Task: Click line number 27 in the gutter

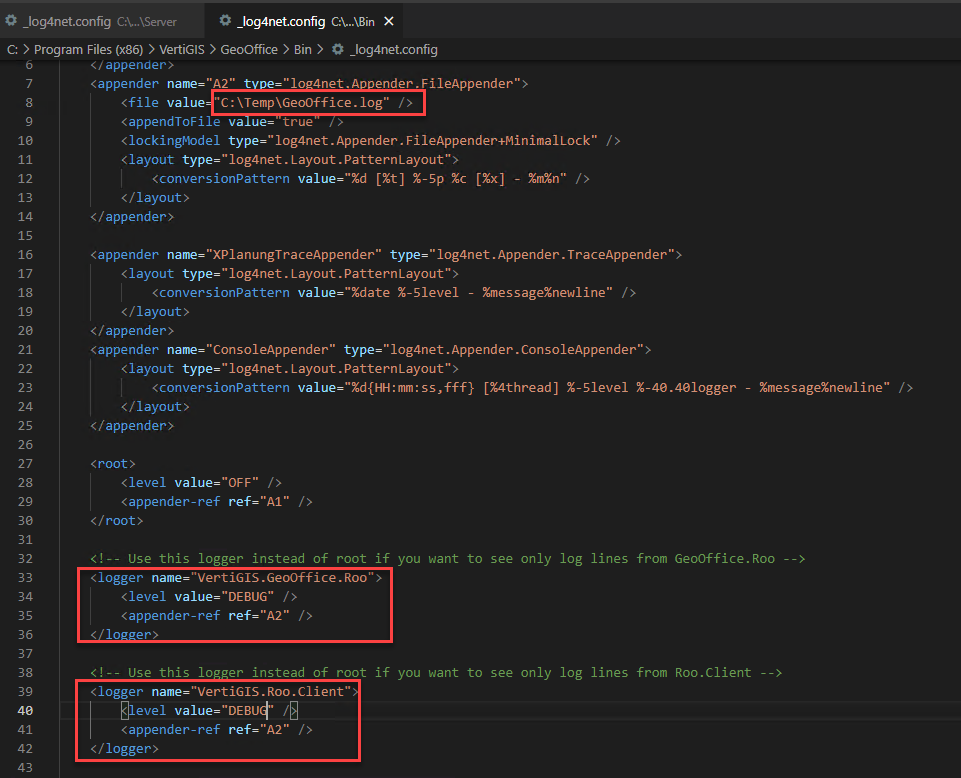Action: pyautogui.click(x=24, y=463)
